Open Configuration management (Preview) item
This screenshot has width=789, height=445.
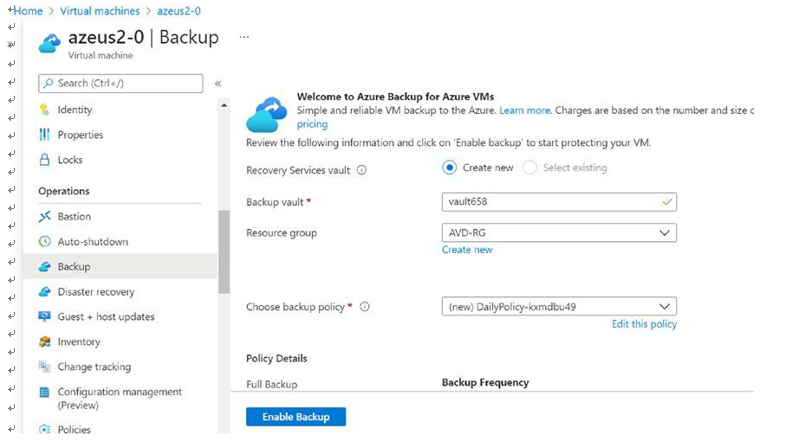click(120, 398)
